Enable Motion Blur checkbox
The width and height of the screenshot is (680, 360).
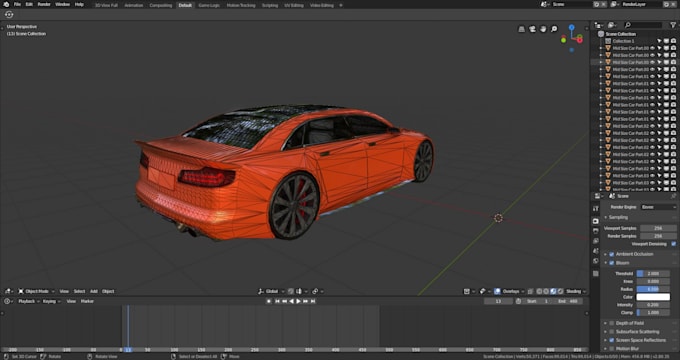coord(611,349)
